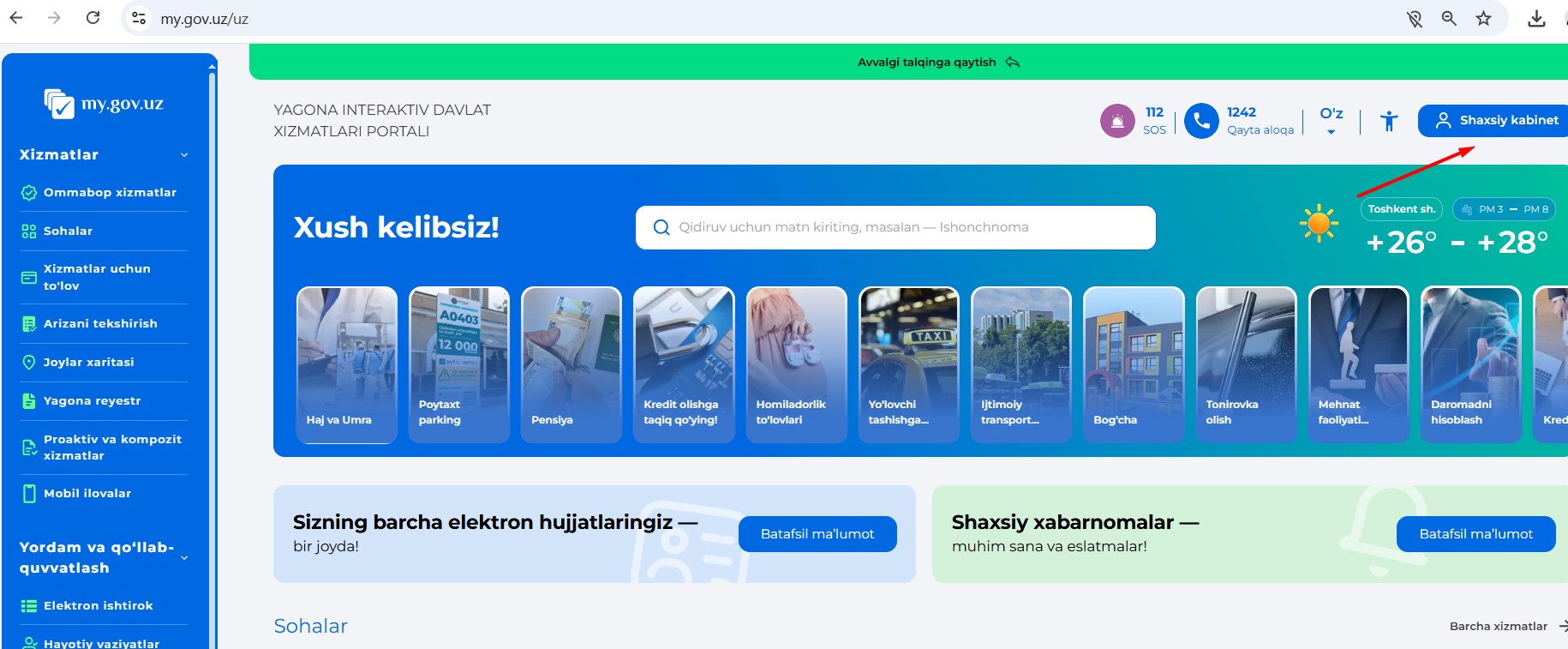1568x649 pixels.
Task: Click the service search input field
Action: pos(895,227)
